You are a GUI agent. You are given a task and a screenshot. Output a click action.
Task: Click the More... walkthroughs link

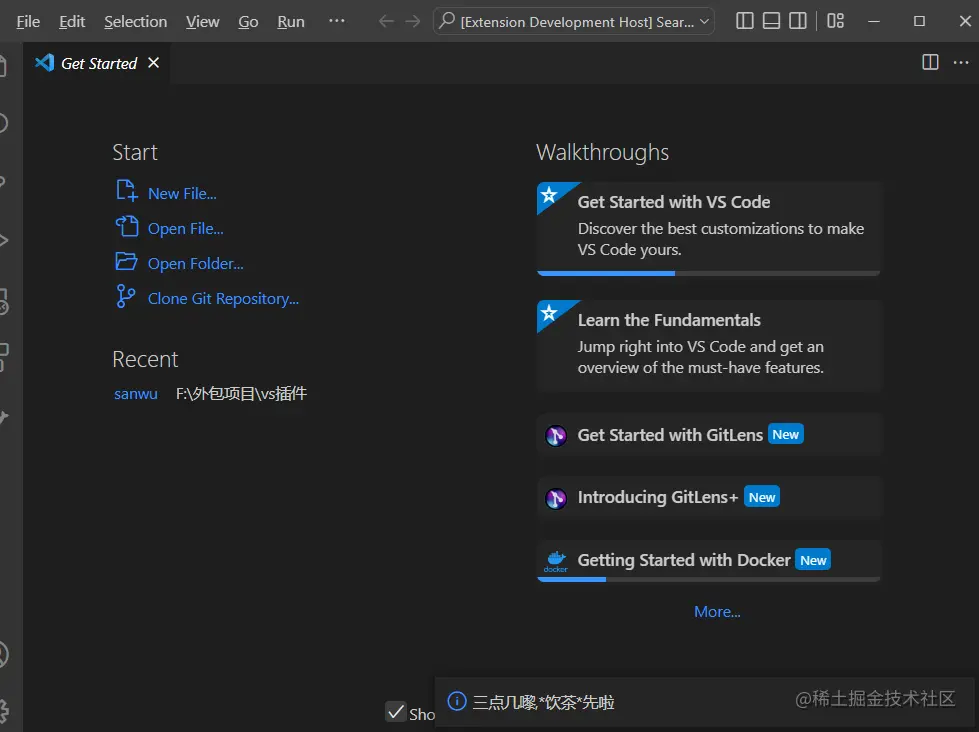717,612
